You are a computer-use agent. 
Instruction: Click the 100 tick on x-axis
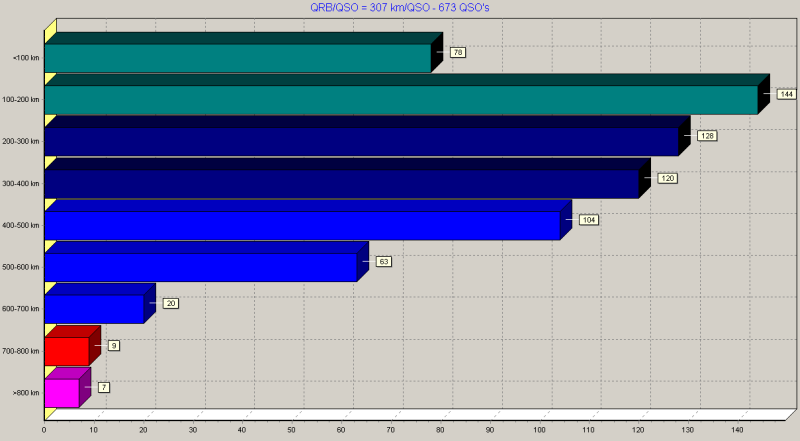click(x=539, y=430)
